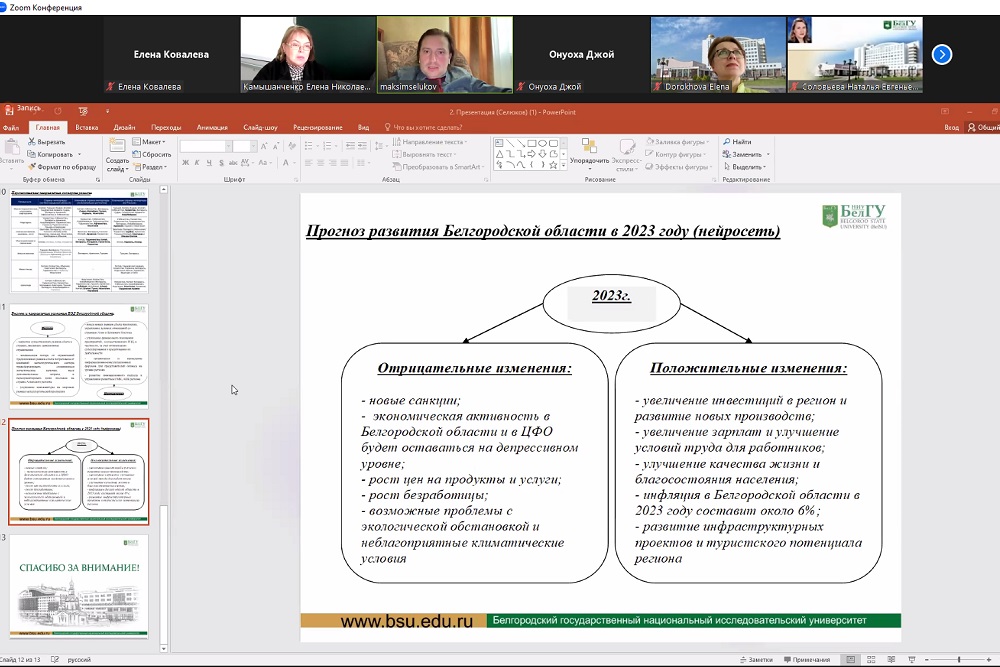The height and width of the screenshot is (667, 1000).
Task: Toggle bold formatting (Ж) in Font group
Action: [x=186, y=166]
